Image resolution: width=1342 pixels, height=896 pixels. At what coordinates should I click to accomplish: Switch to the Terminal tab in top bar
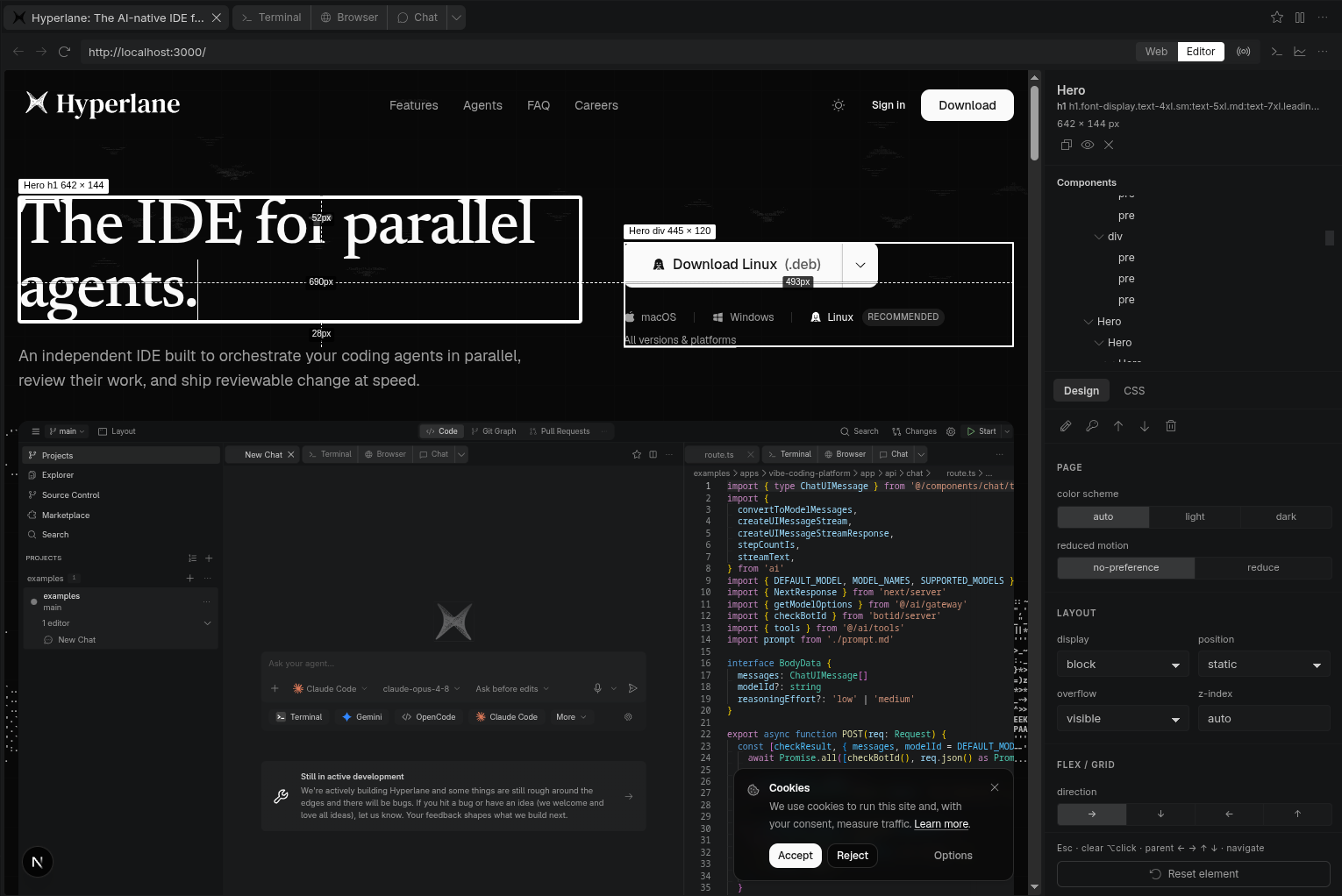click(x=271, y=18)
